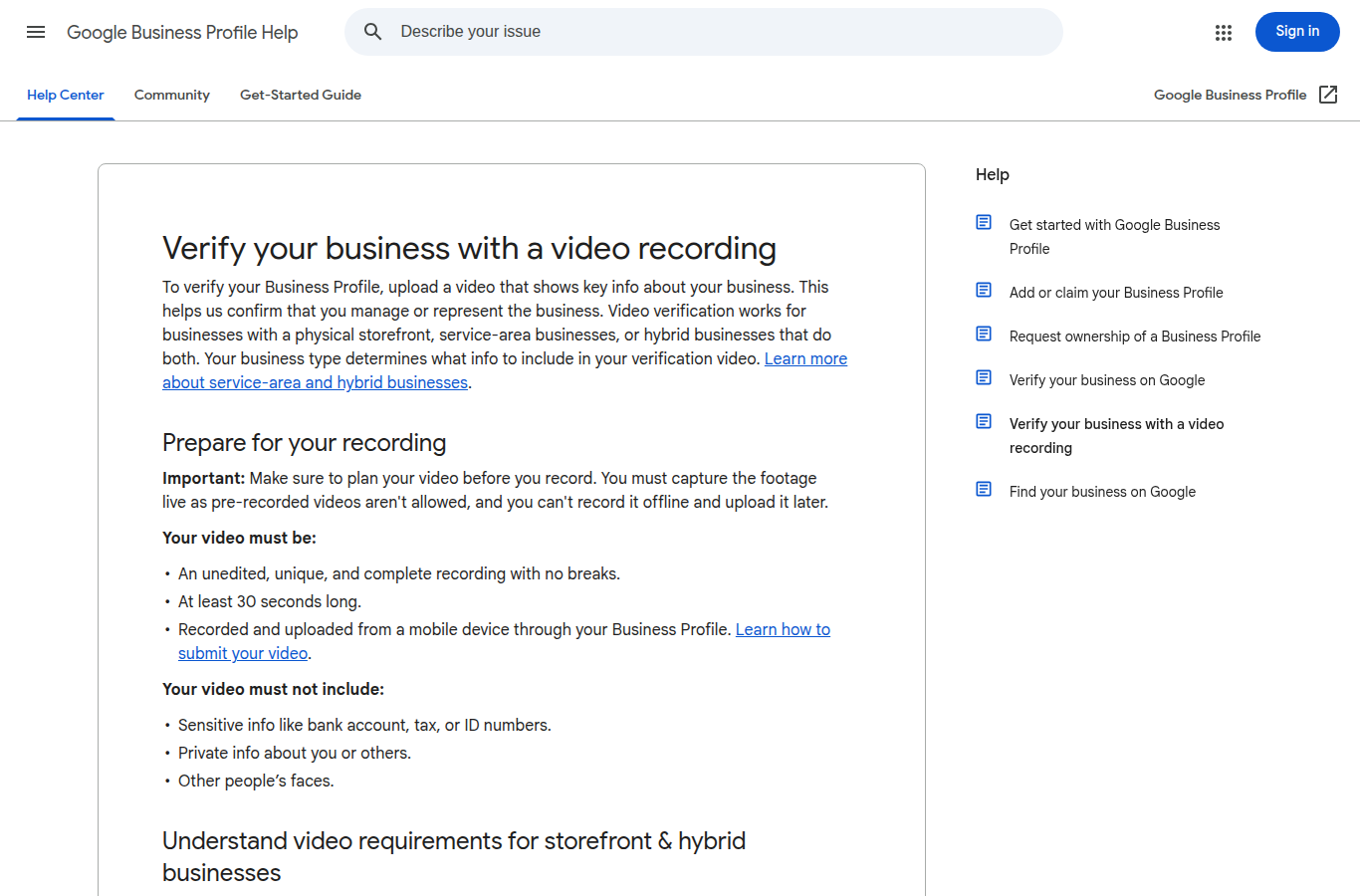Switch to the Help Center tab
Viewport: 1360px width, 896px height.
[66, 95]
